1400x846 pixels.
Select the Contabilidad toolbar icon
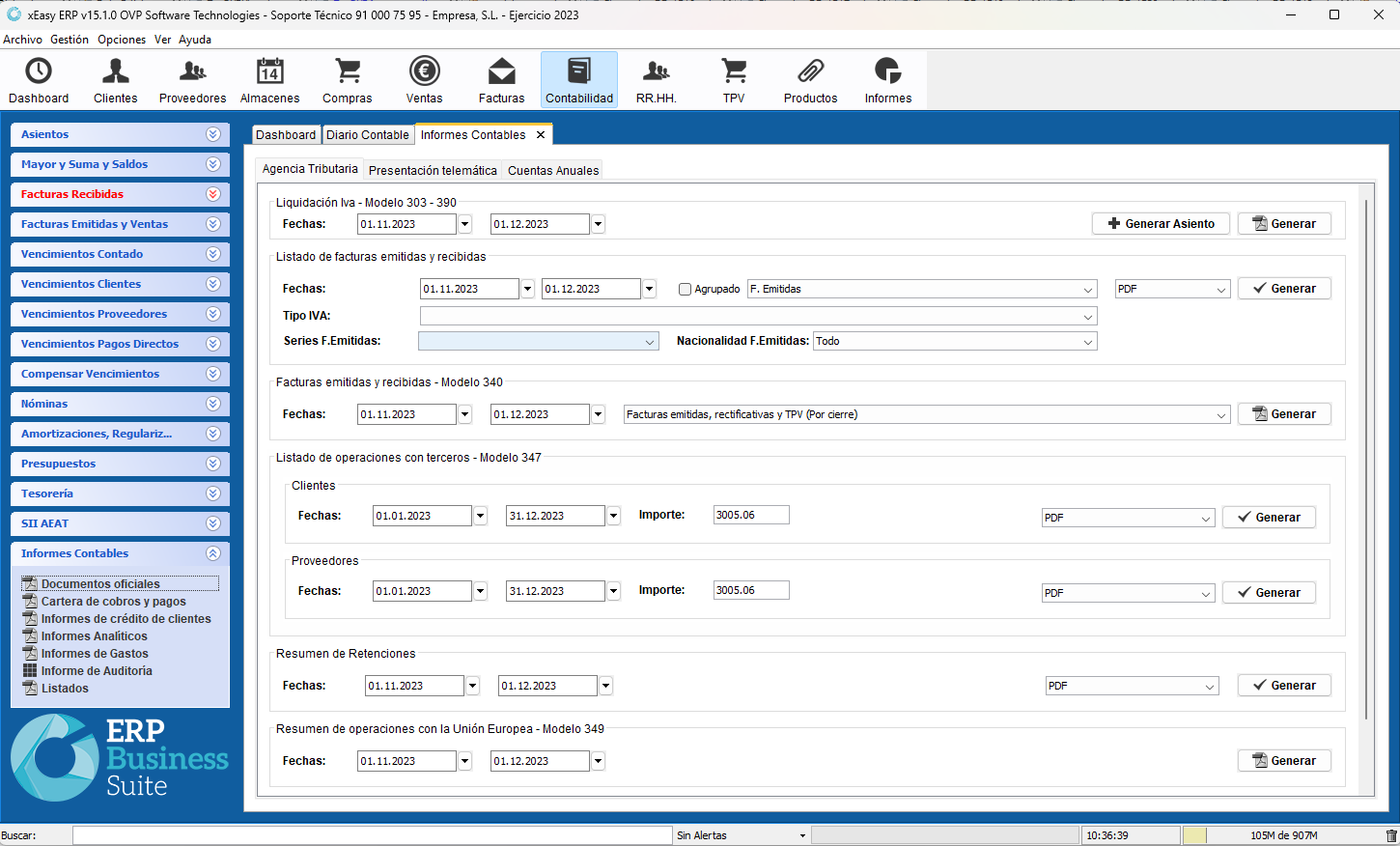coord(579,80)
